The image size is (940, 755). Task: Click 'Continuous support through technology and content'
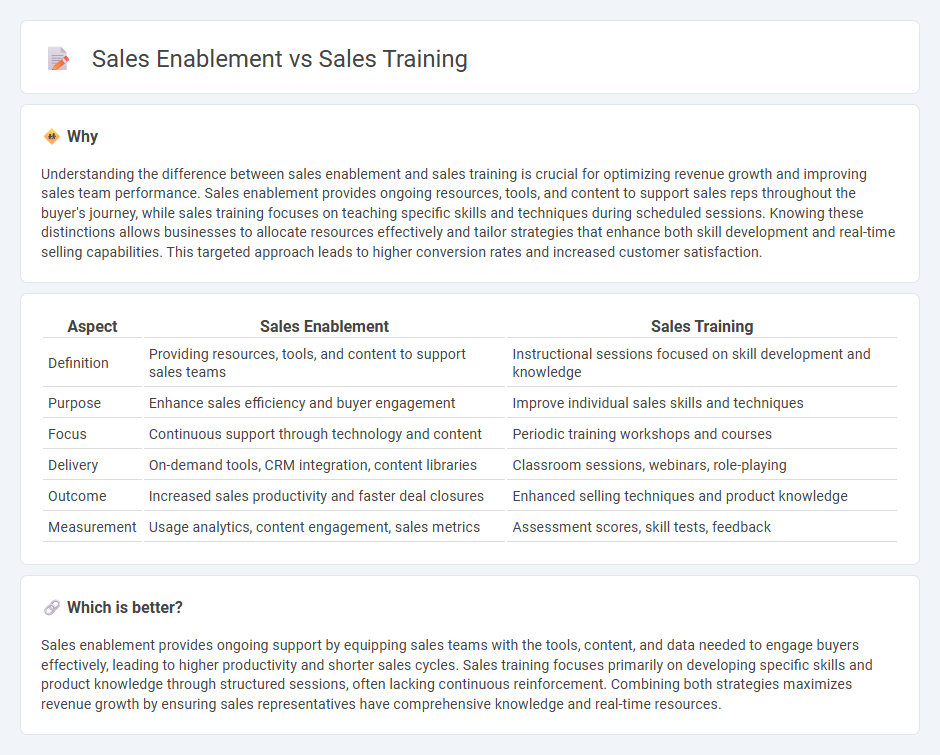point(315,434)
